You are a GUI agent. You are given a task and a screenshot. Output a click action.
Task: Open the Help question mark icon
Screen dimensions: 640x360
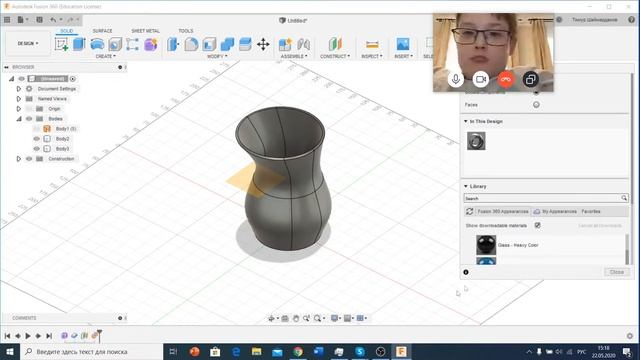click(631, 20)
